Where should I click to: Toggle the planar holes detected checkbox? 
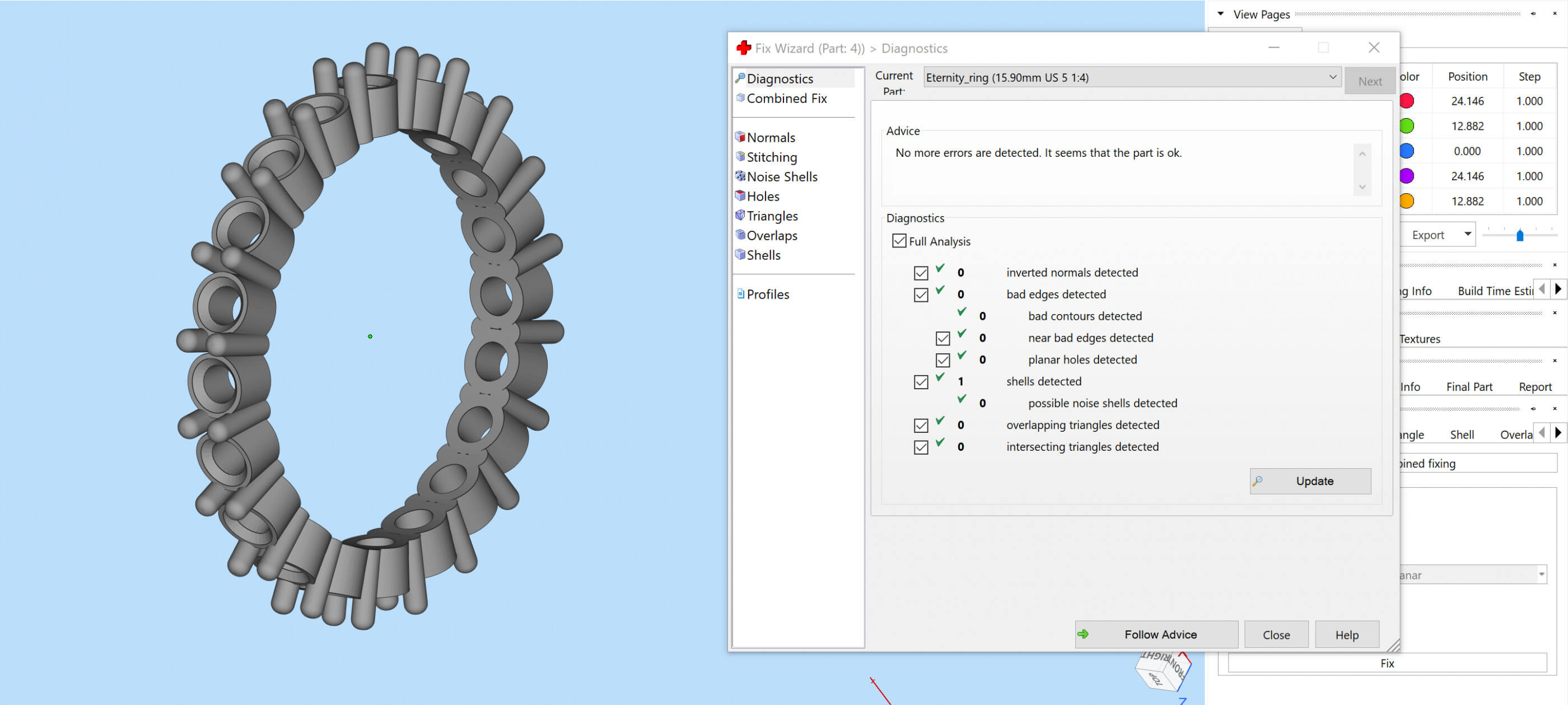click(942, 360)
